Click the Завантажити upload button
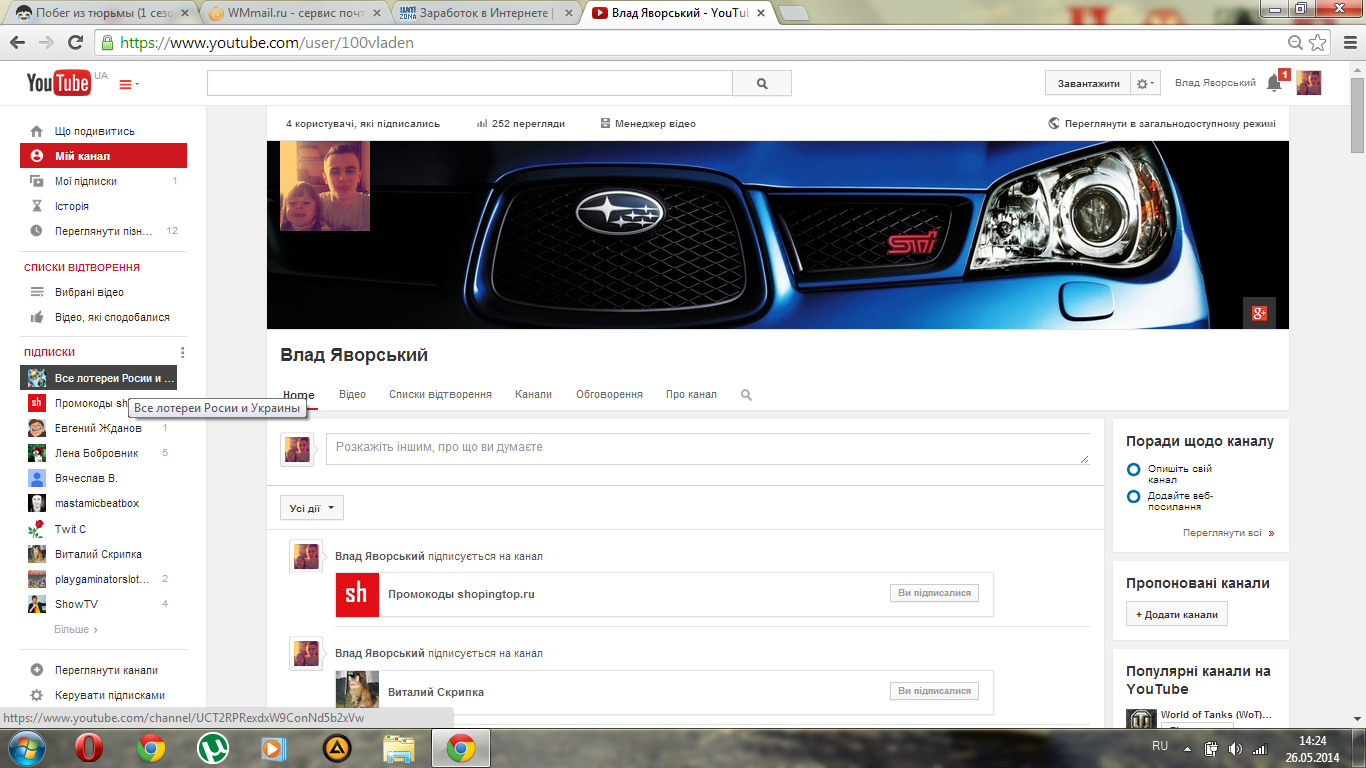This screenshot has height=768, width=1366. point(1088,84)
